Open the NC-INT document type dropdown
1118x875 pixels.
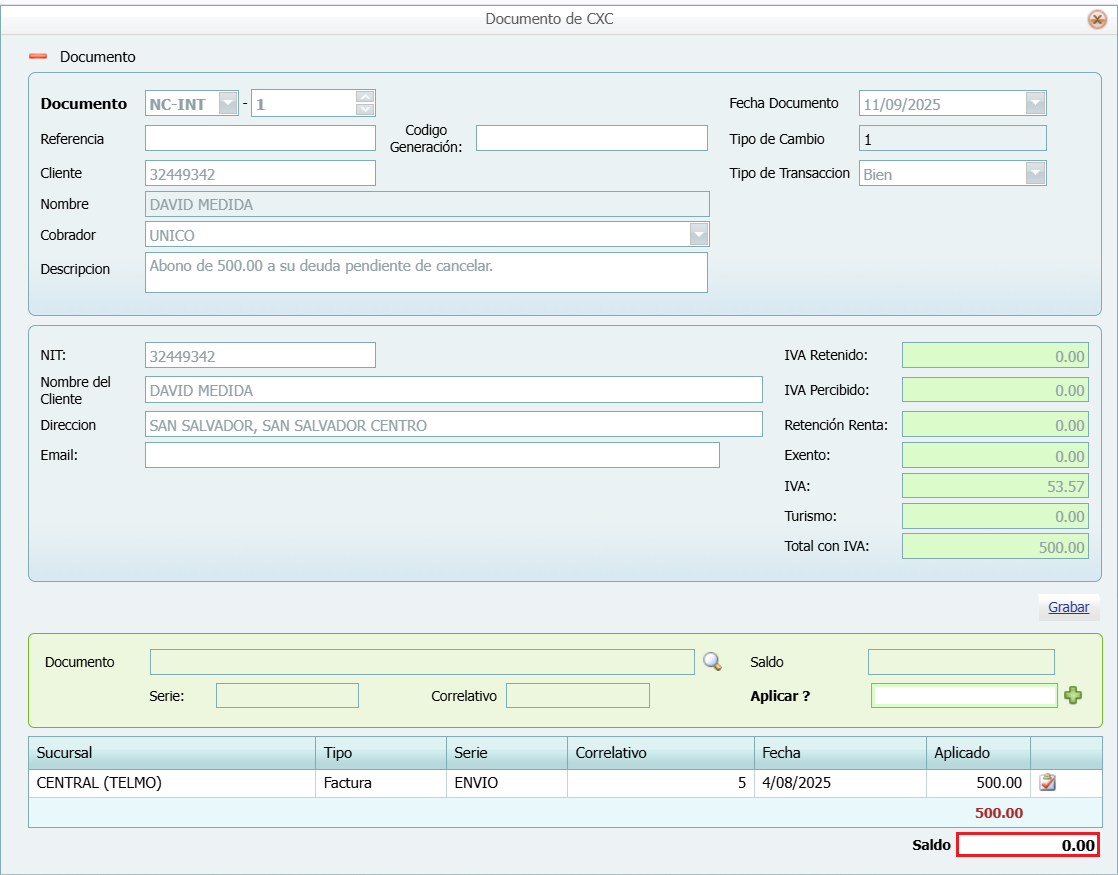(228, 103)
